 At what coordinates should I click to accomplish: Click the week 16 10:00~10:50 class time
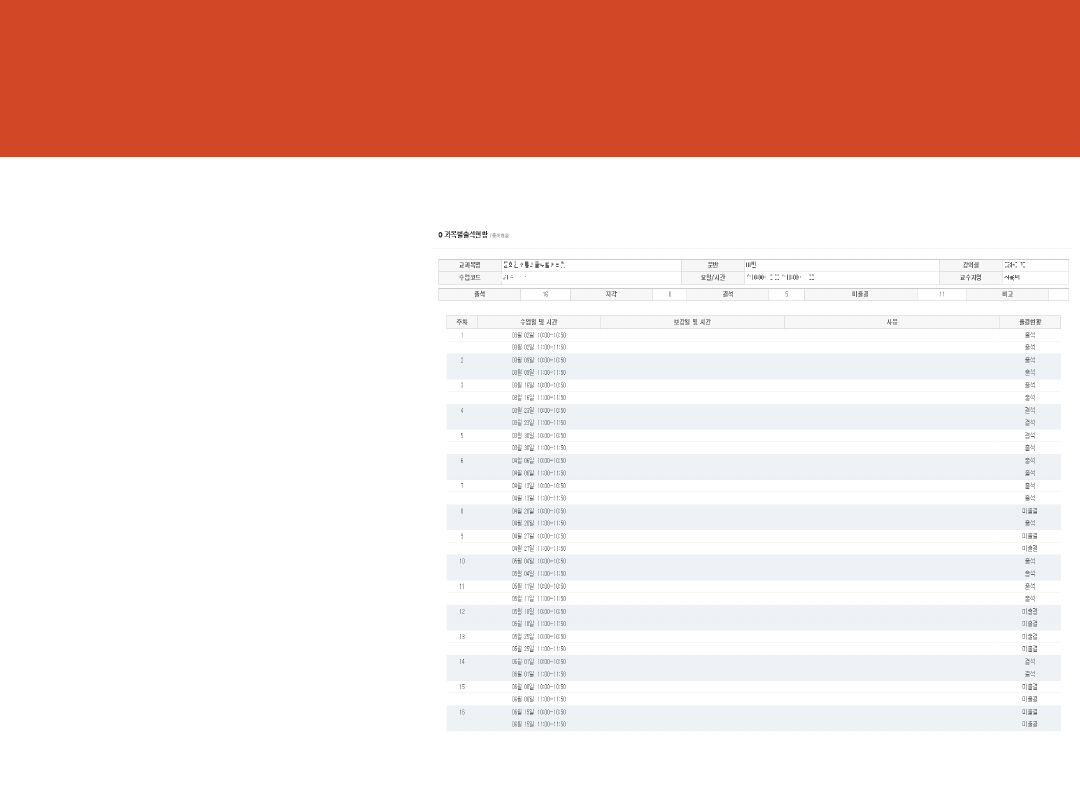[x=539, y=712]
